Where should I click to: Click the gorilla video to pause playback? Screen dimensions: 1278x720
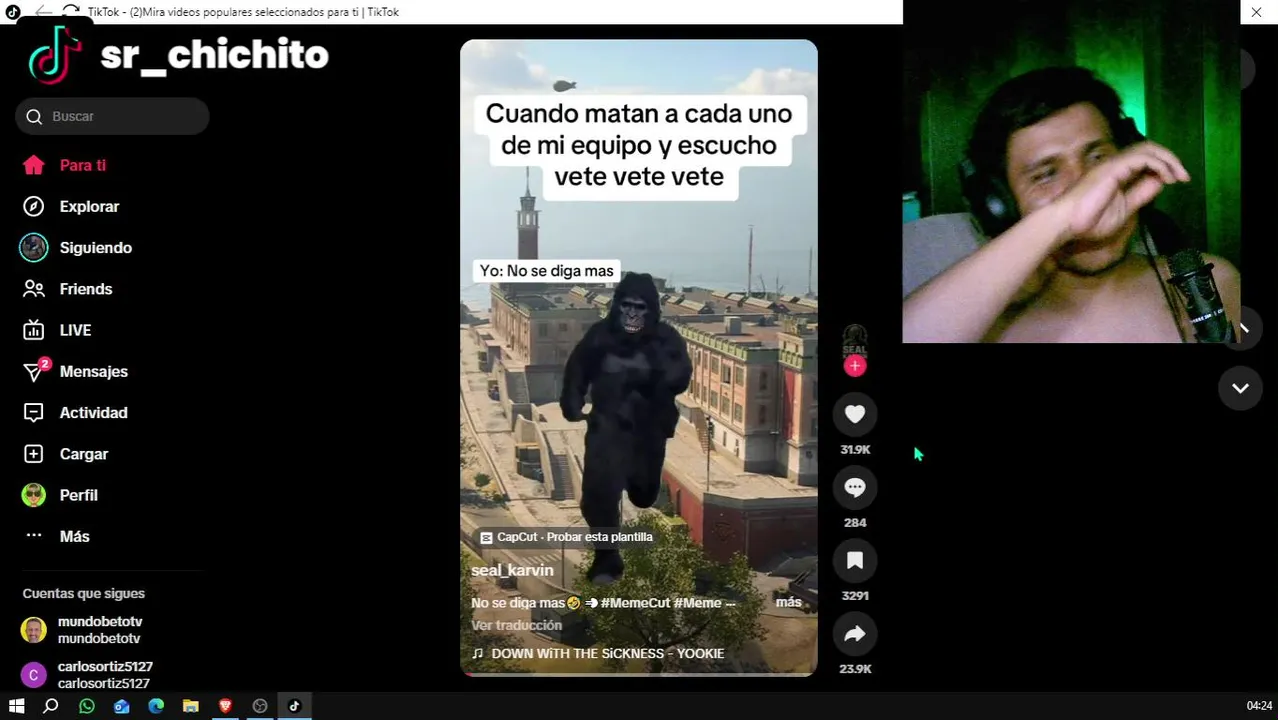pos(638,360)
